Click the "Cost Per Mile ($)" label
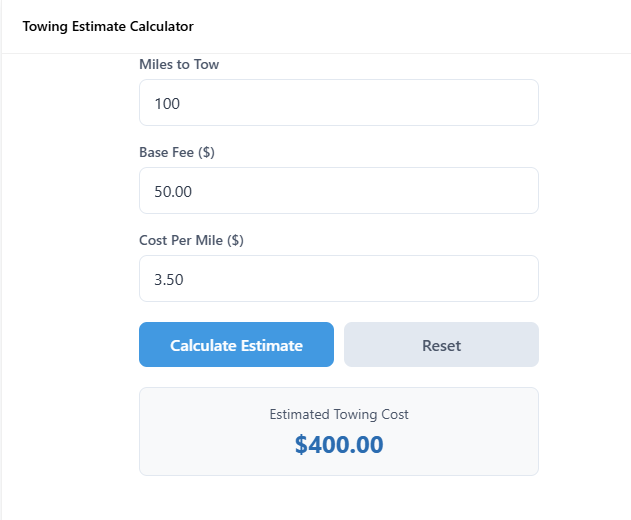 [193, 241]
